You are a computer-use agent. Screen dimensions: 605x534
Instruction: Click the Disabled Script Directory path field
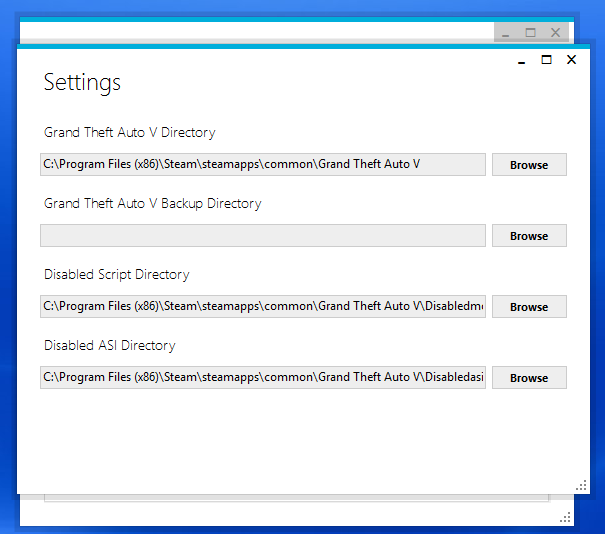pyautogui.click(x=263, y=307)
